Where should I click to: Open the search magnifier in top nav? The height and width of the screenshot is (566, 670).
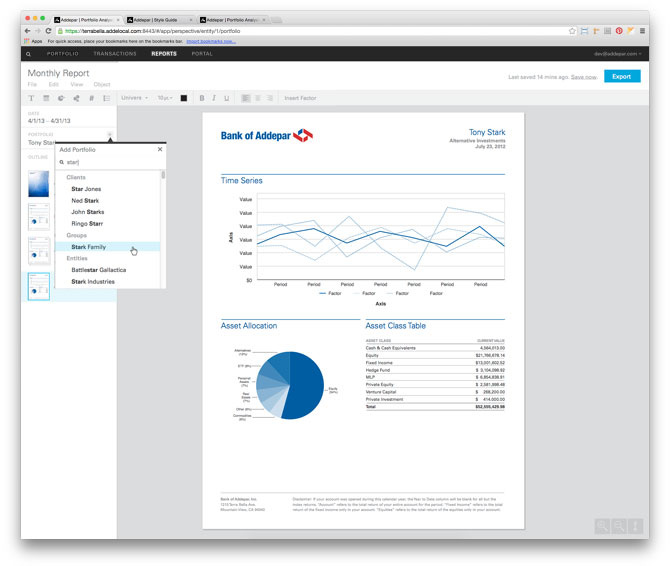pos(28,53)
